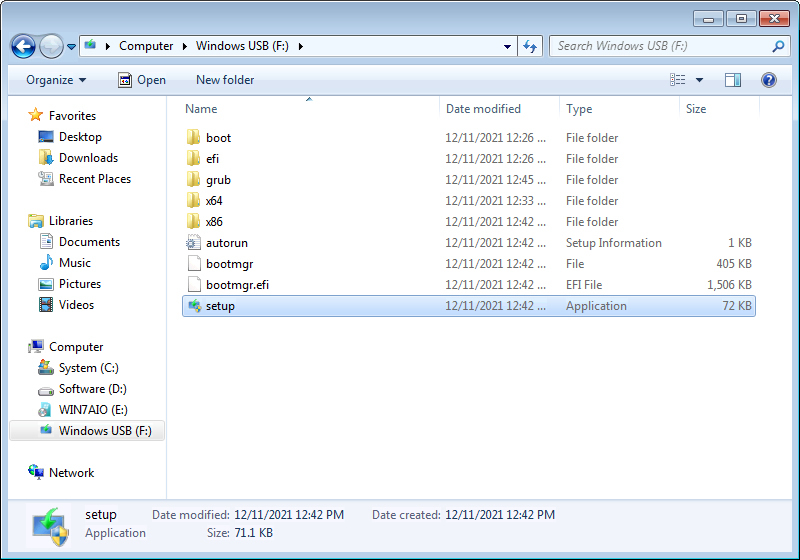
Task: Select Windows USB (F:) in navigation pane
Action: tap(87, 430)
